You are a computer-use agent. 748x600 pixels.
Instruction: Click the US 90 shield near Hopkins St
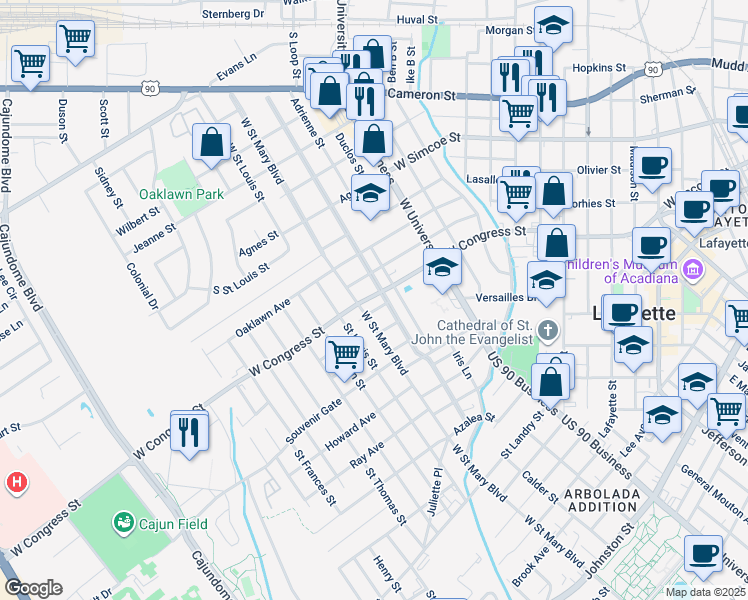[652, 70]
